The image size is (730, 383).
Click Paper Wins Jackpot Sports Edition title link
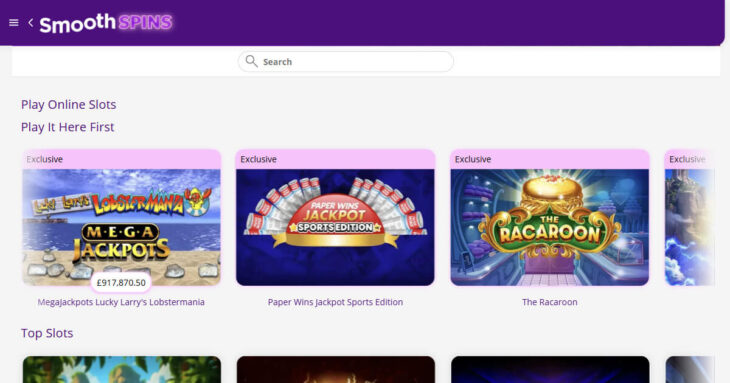point(335,302)
